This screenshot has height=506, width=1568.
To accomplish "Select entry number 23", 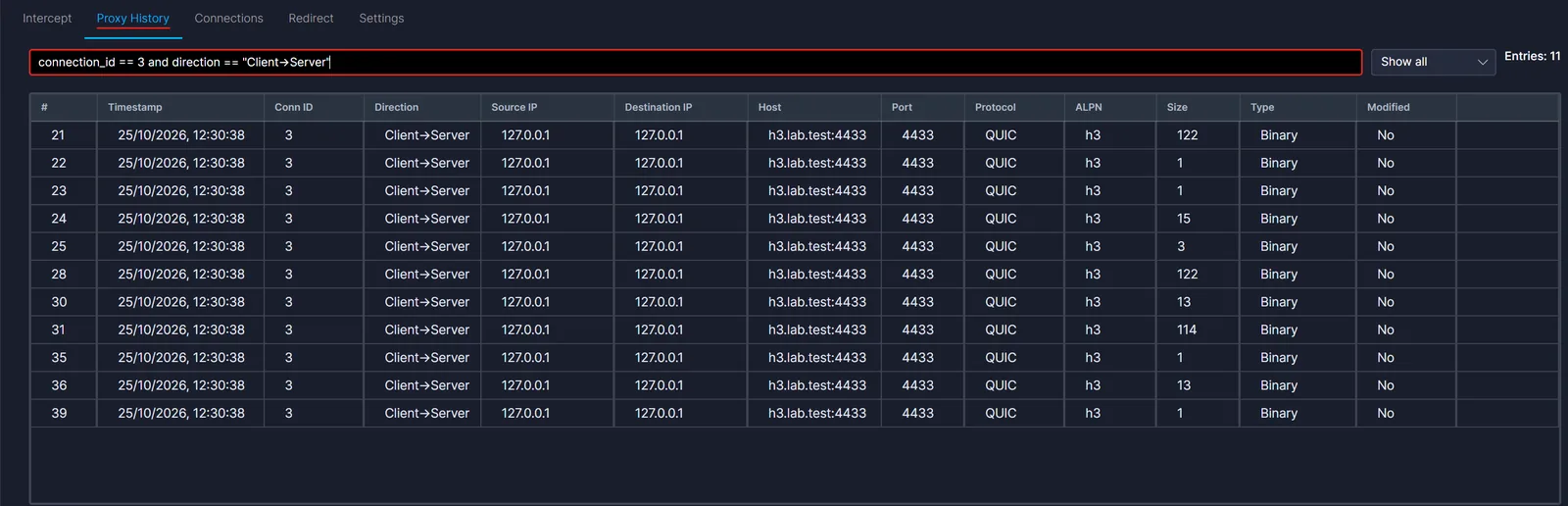I will [x=794, y=191].
